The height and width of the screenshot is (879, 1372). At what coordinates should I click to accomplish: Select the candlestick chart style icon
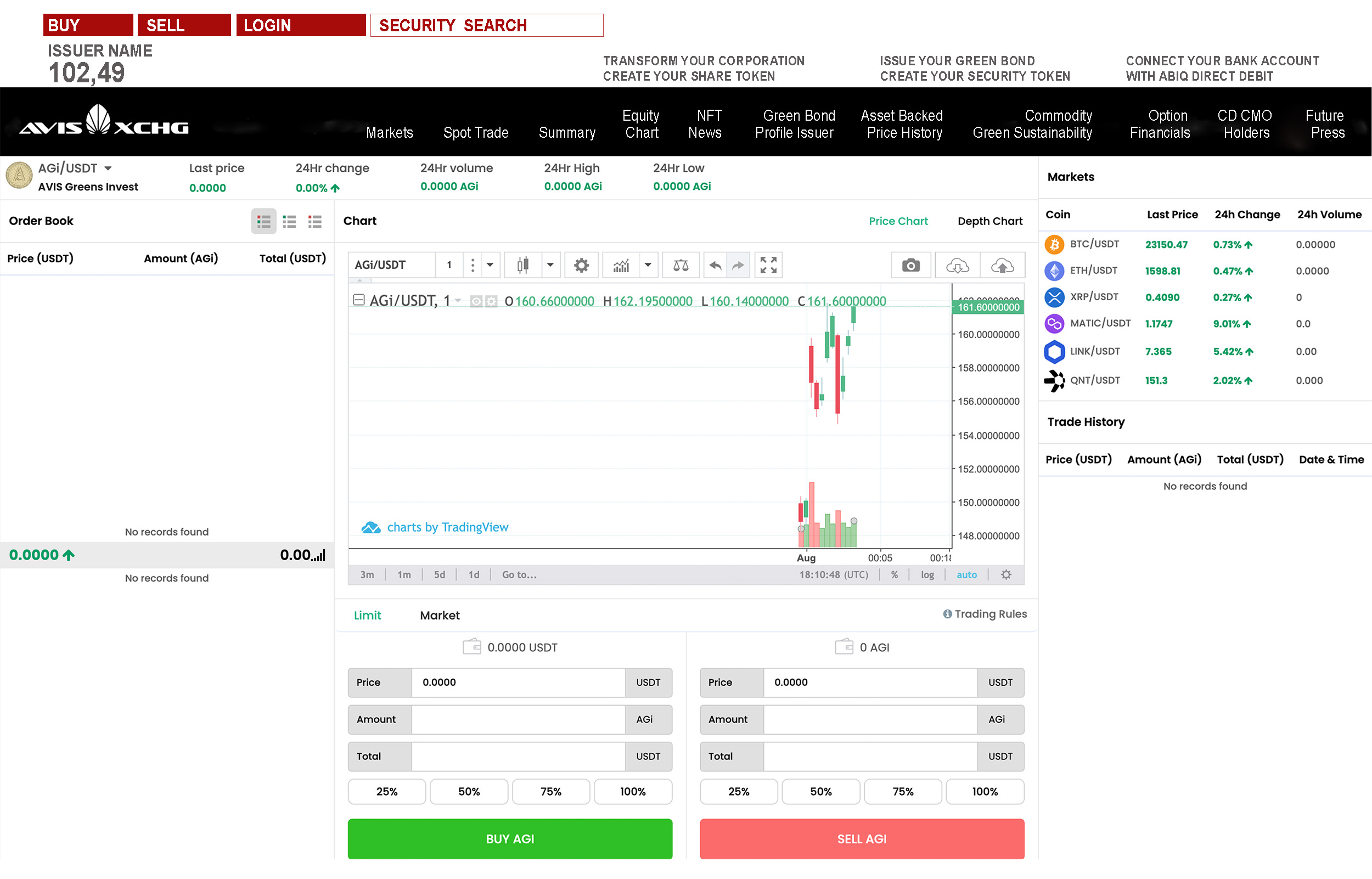522,266
